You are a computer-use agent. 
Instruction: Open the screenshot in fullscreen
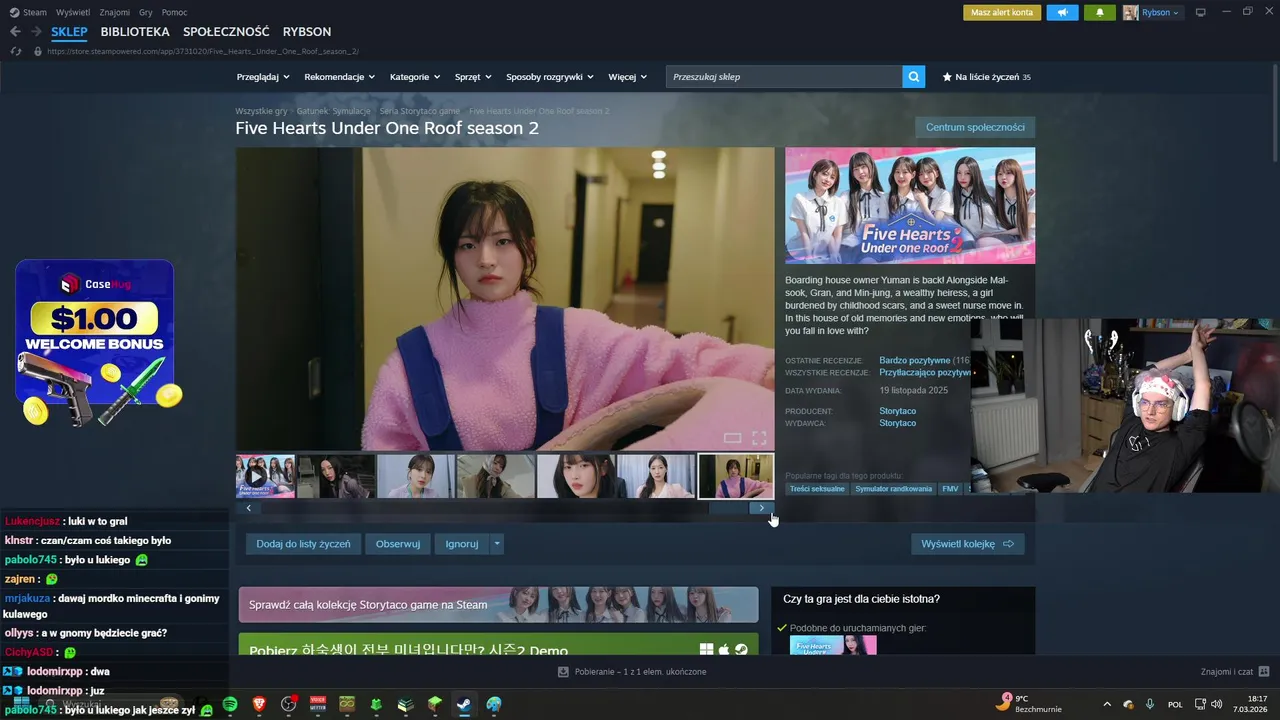click(x=759, y=437)
